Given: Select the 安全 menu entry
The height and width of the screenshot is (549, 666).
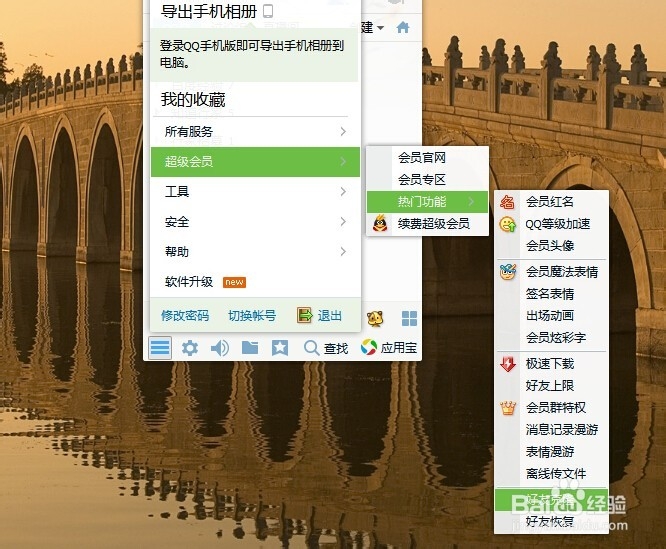Looking at the screenshot, I should (x=255, y=222).
